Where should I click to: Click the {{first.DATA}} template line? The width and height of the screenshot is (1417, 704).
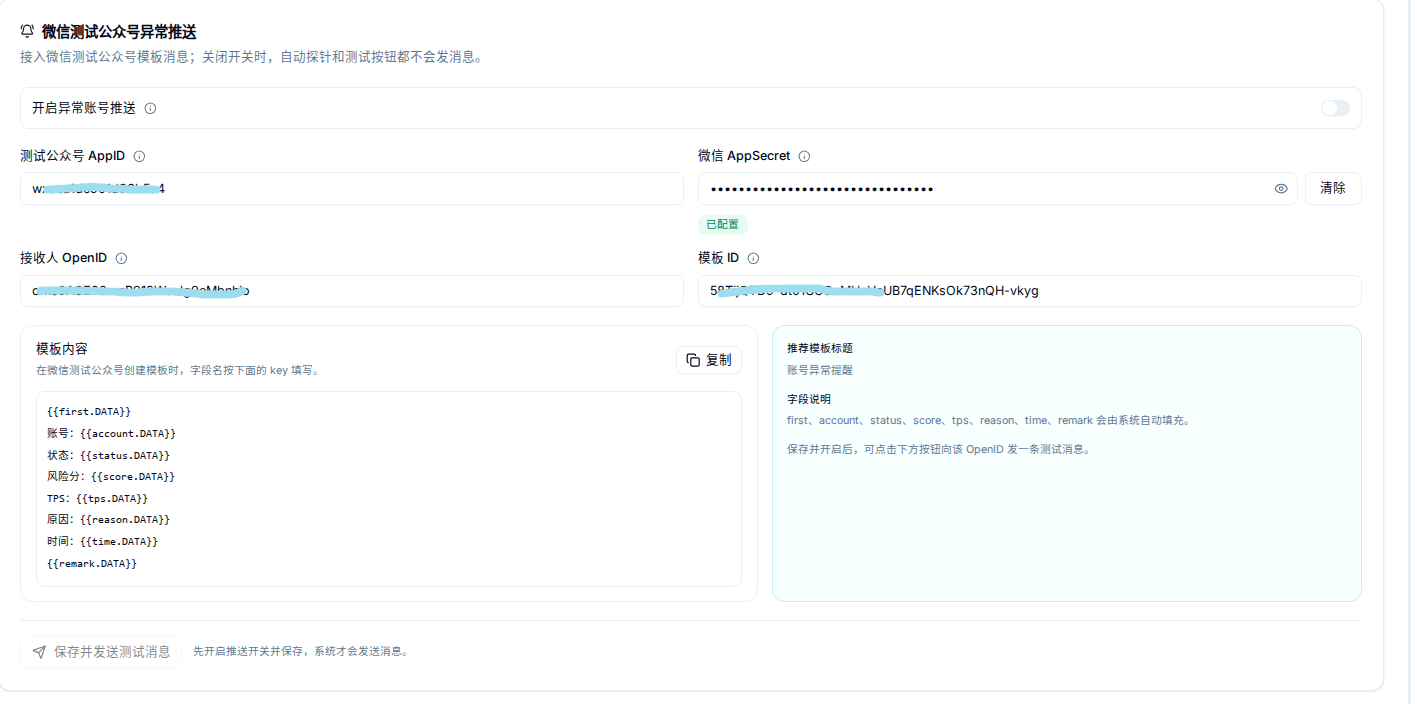(89, 411)
